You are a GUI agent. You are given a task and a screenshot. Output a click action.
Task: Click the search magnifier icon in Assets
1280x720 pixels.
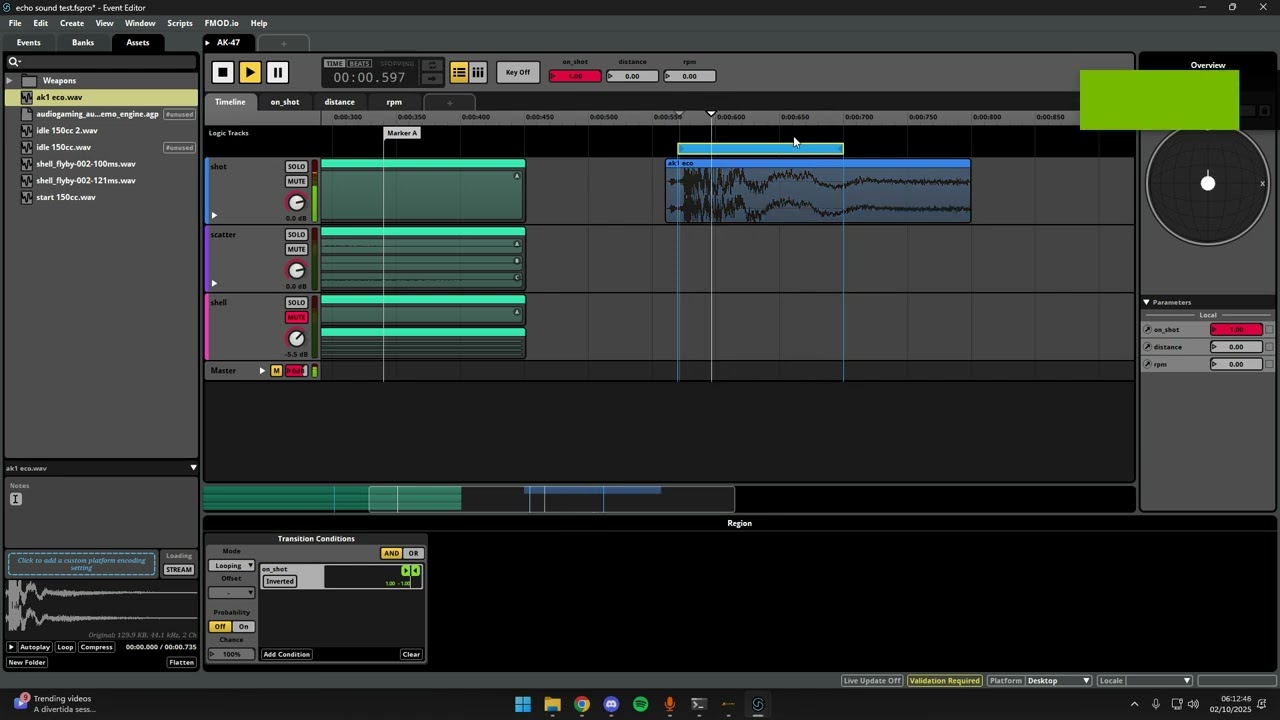(x=14, y=62)
